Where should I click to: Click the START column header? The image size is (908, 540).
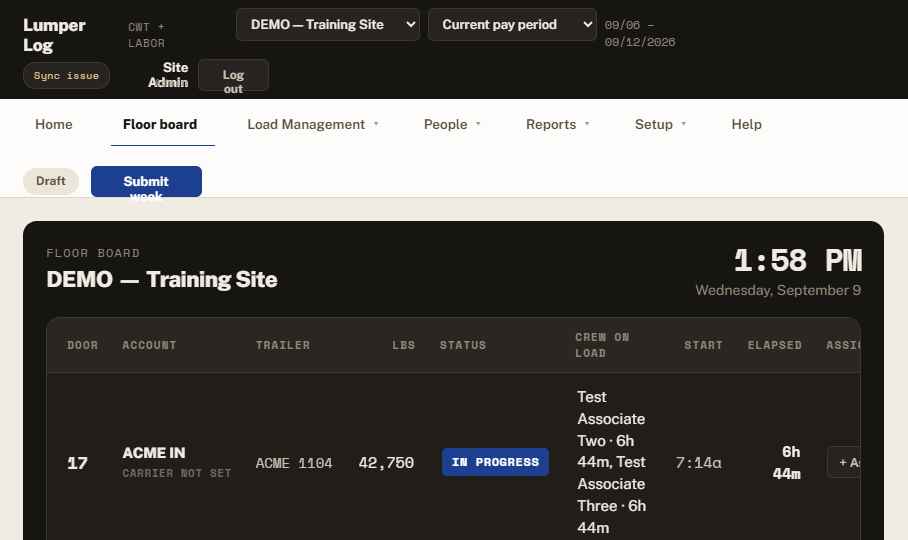(x=703, y=345)
